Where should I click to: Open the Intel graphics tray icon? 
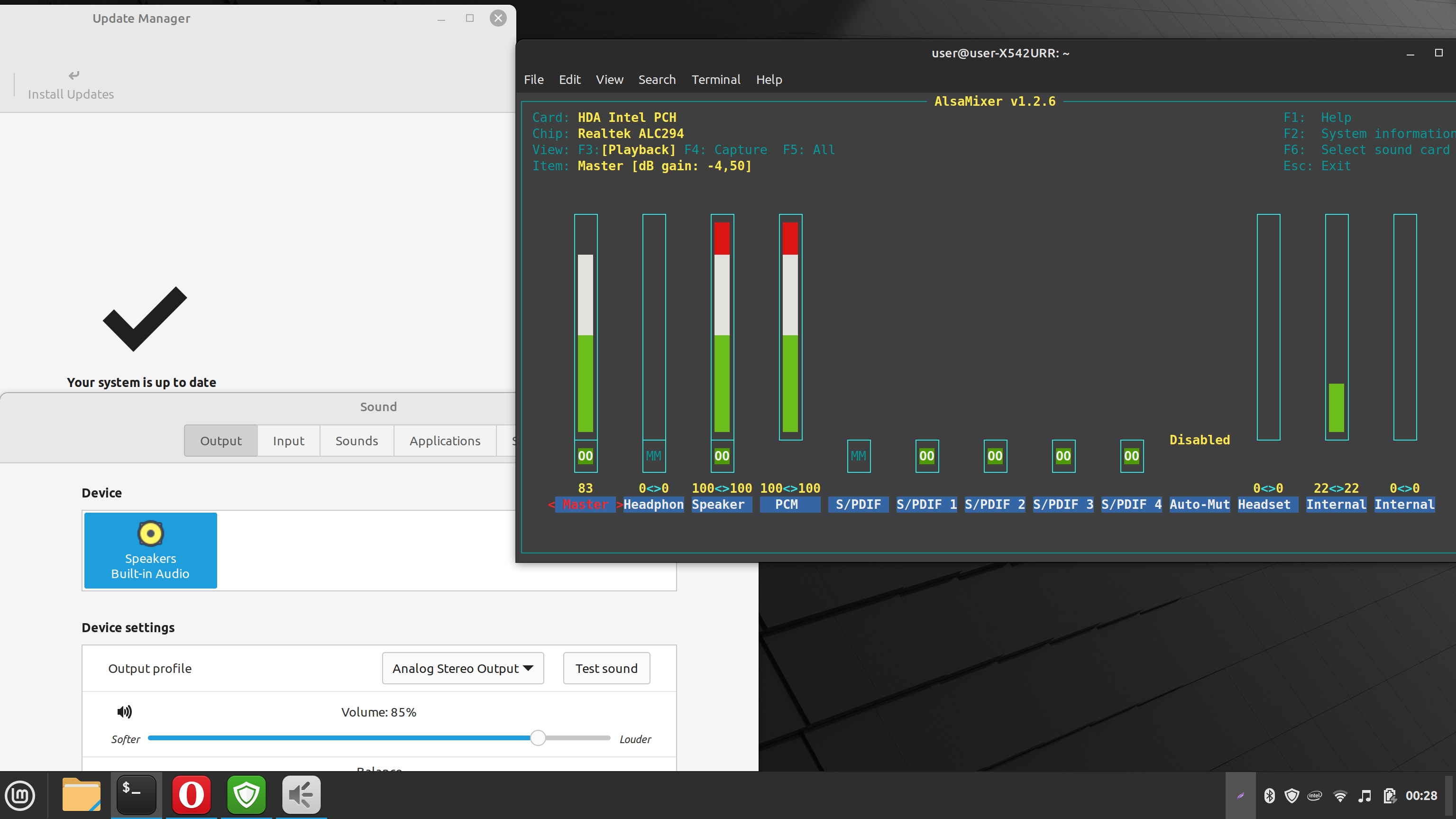(x=1315, y=796)
